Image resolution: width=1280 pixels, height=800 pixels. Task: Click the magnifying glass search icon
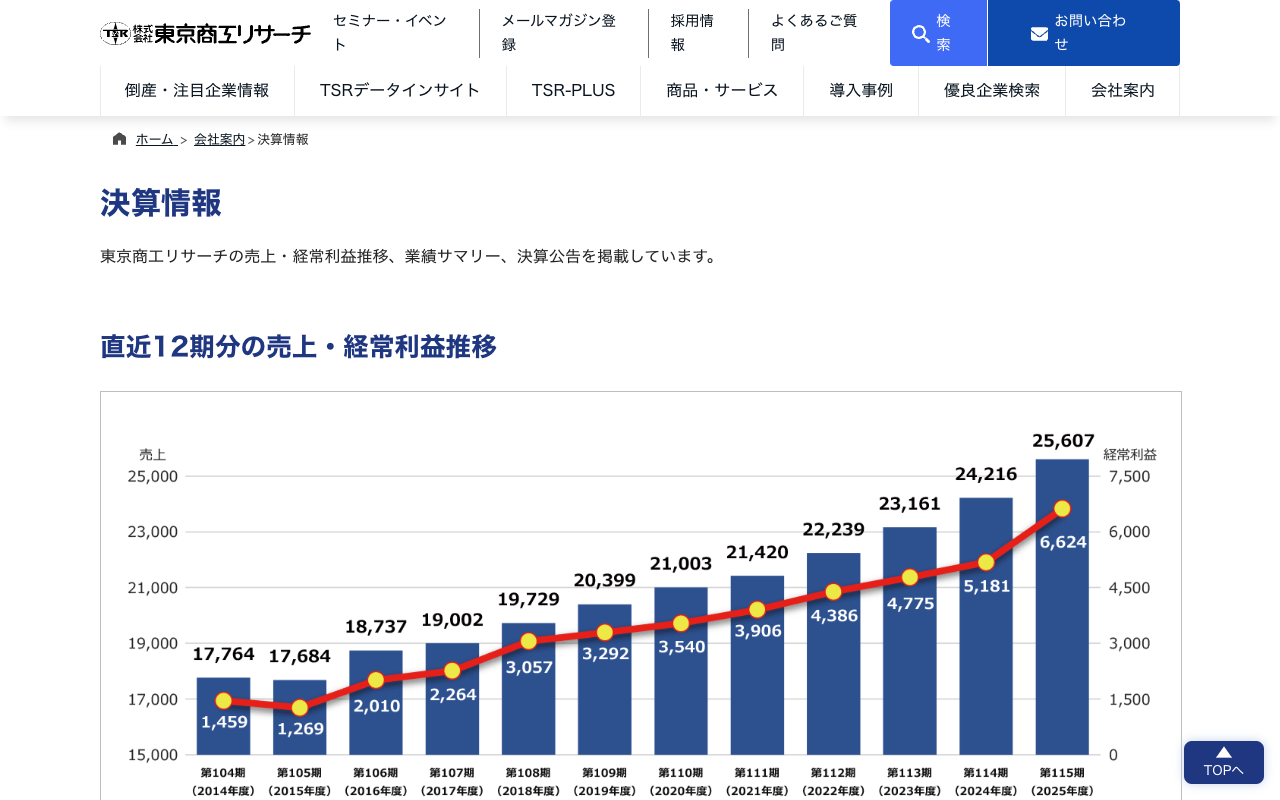click(x=921, y=34)
